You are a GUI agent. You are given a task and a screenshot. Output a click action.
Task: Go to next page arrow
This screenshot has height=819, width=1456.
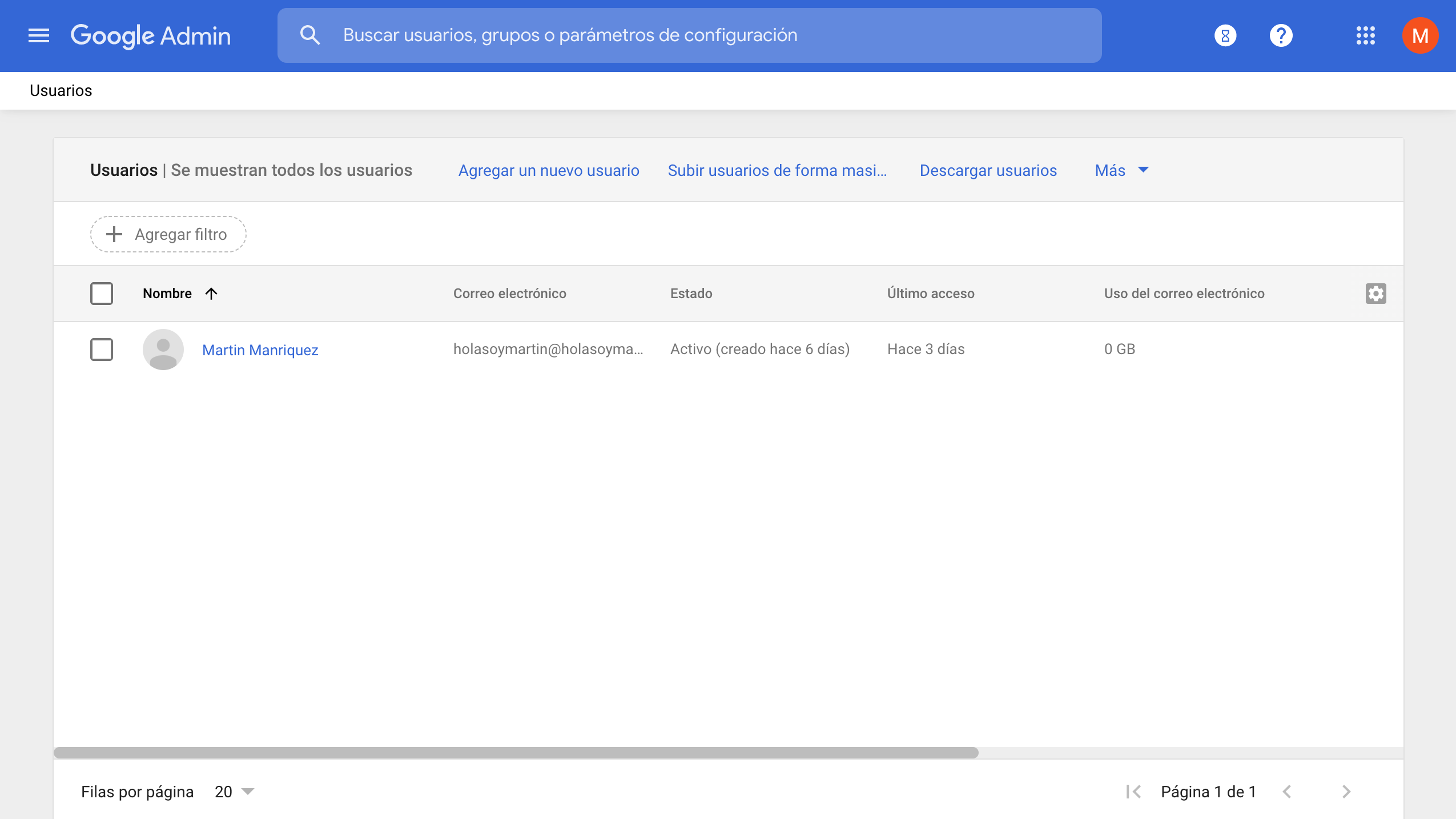1346,792
